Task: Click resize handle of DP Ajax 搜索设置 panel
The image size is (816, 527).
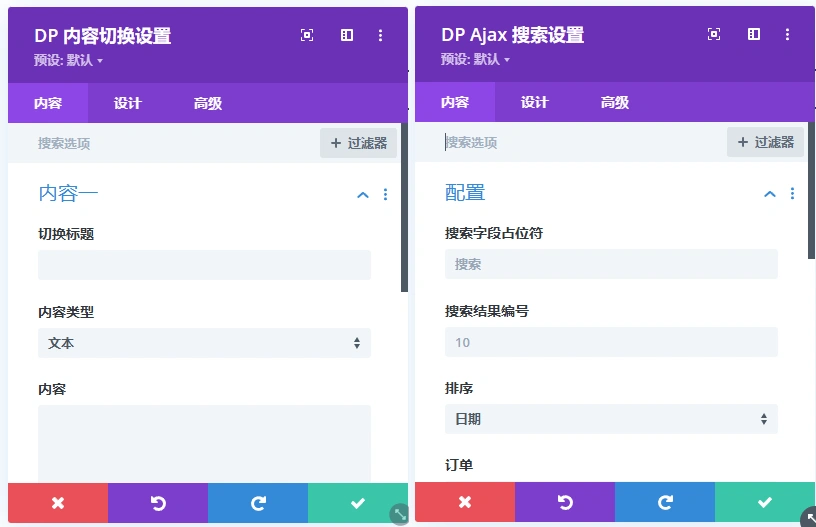Action: click(809, 517)
